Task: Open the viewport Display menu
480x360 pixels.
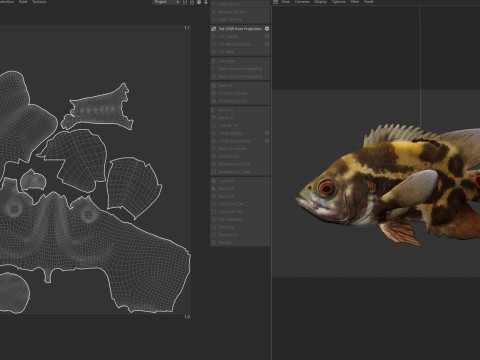Action: click(321, 2)
